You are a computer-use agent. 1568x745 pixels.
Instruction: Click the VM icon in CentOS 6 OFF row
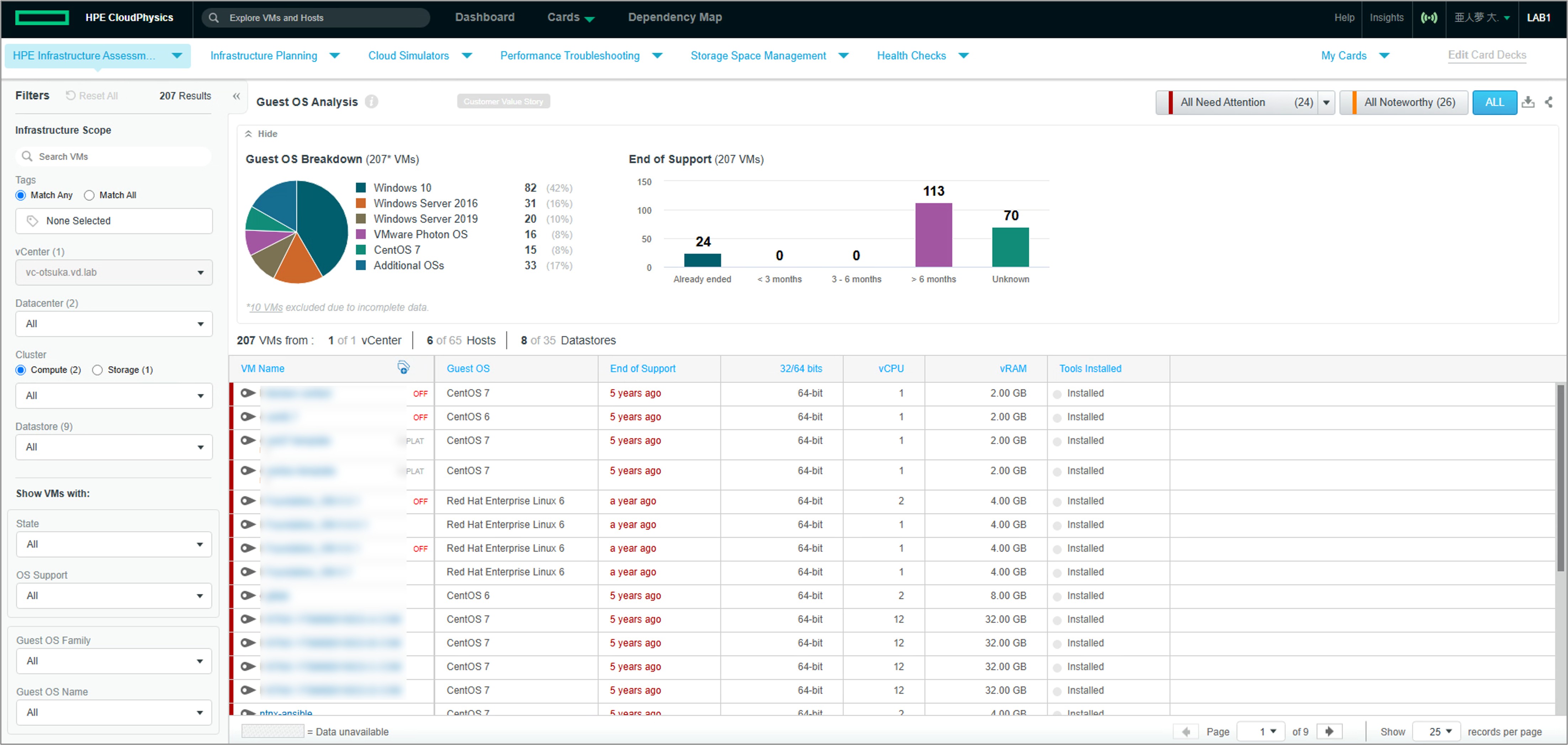248,417
